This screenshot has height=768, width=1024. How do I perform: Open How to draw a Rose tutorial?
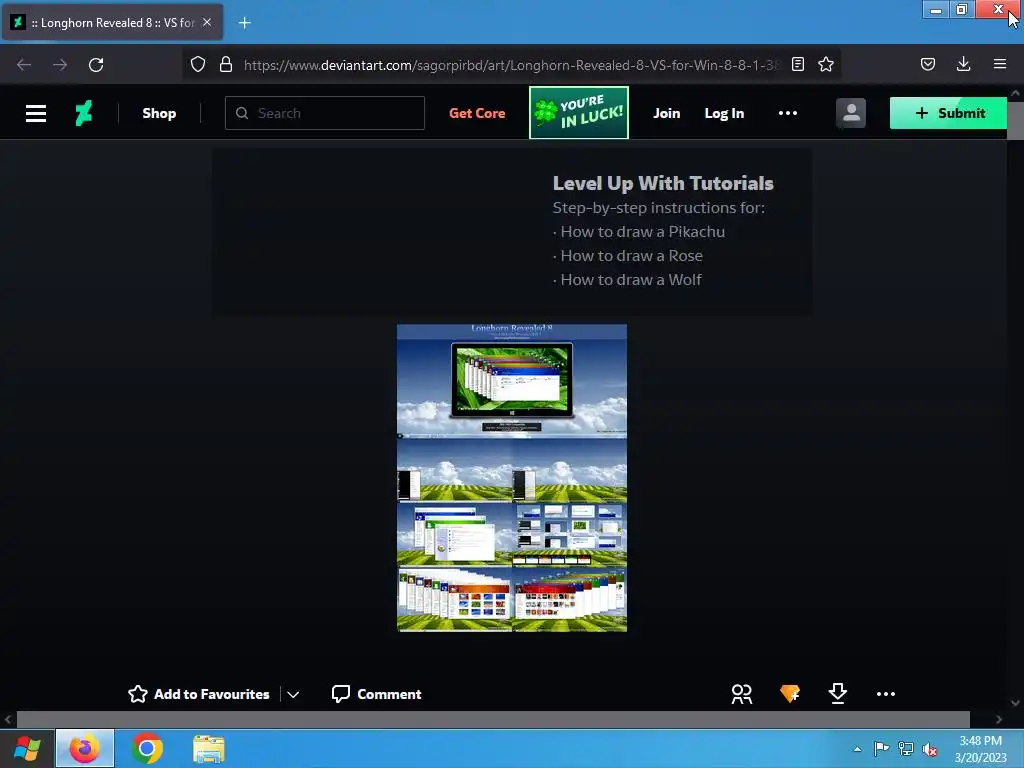point(631,256)
